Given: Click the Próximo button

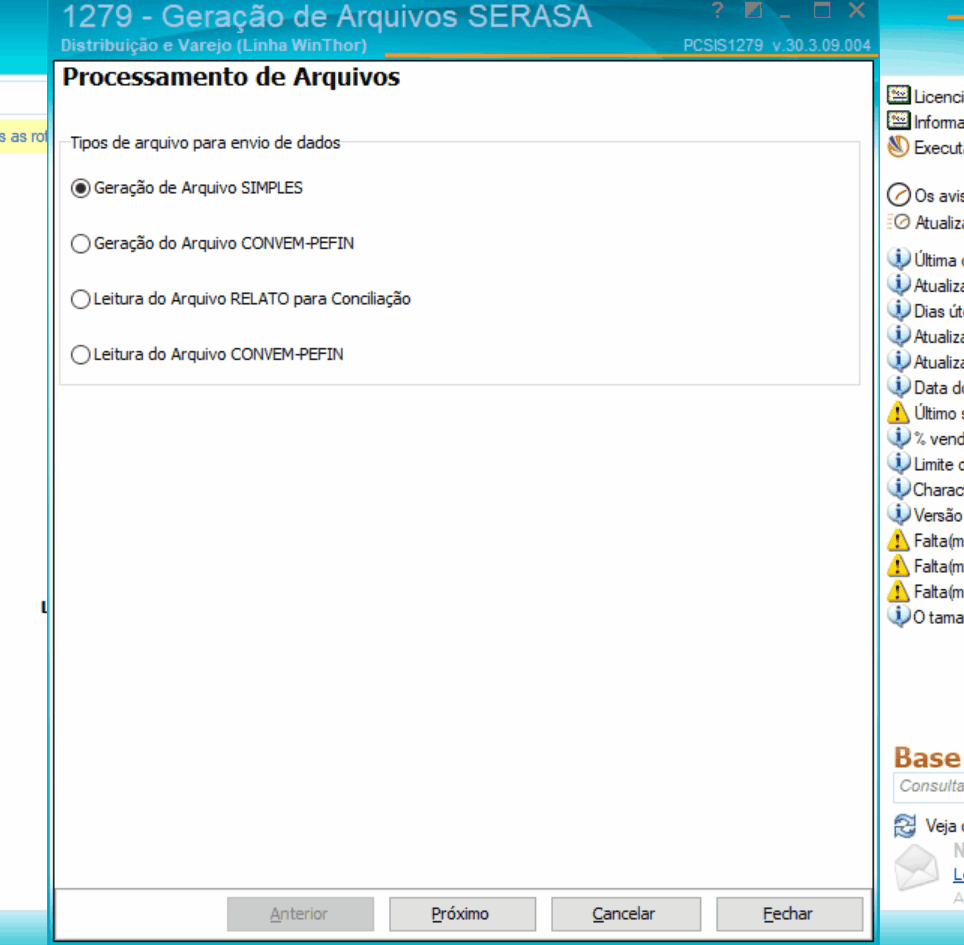Looking at the screenshot, I should tap(462, 914).
